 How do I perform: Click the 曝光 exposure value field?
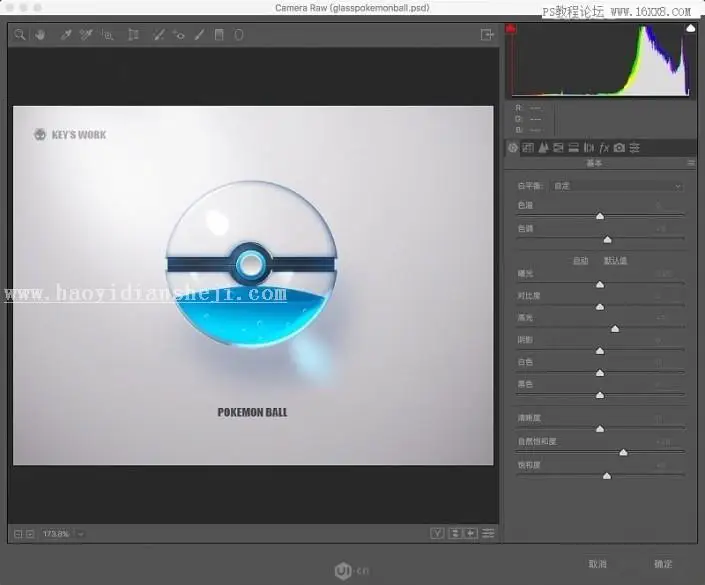point(665,273)
